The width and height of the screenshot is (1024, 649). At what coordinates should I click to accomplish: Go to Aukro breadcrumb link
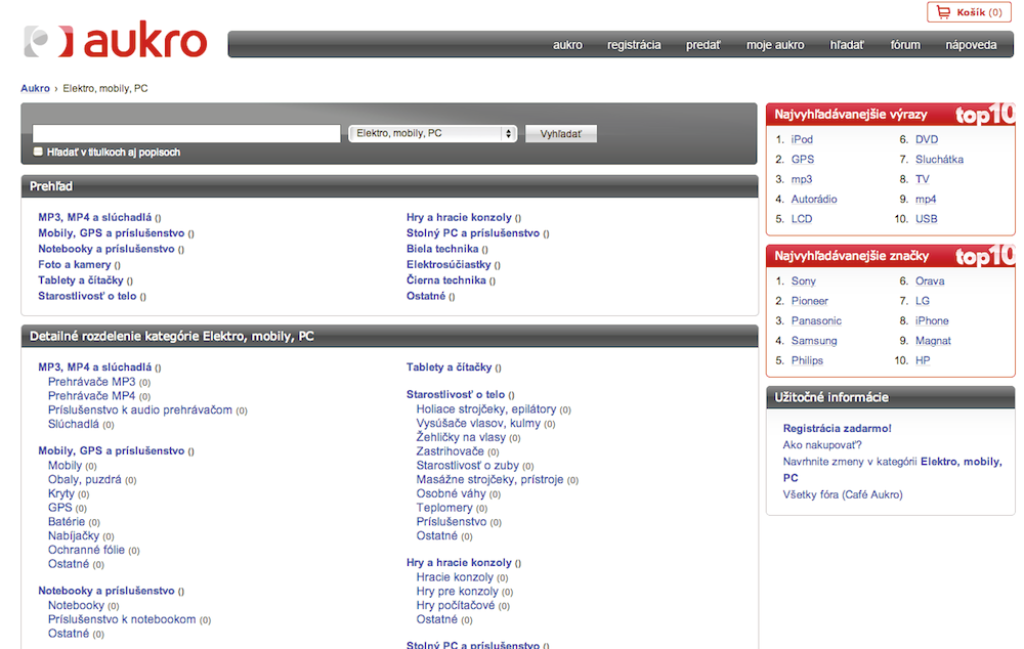[x=35, y=88]
